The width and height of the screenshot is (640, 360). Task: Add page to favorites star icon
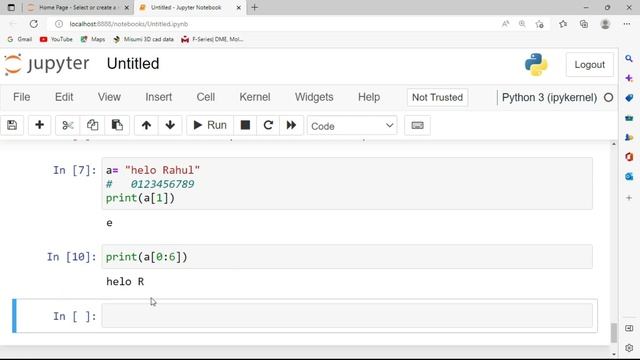tap(540, 24)
